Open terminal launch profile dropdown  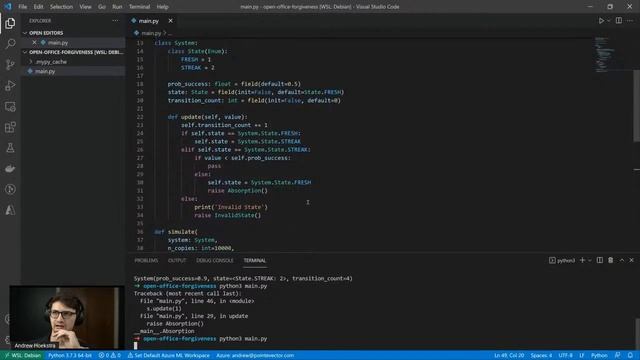pyautogui.click(x=589, y=260)
